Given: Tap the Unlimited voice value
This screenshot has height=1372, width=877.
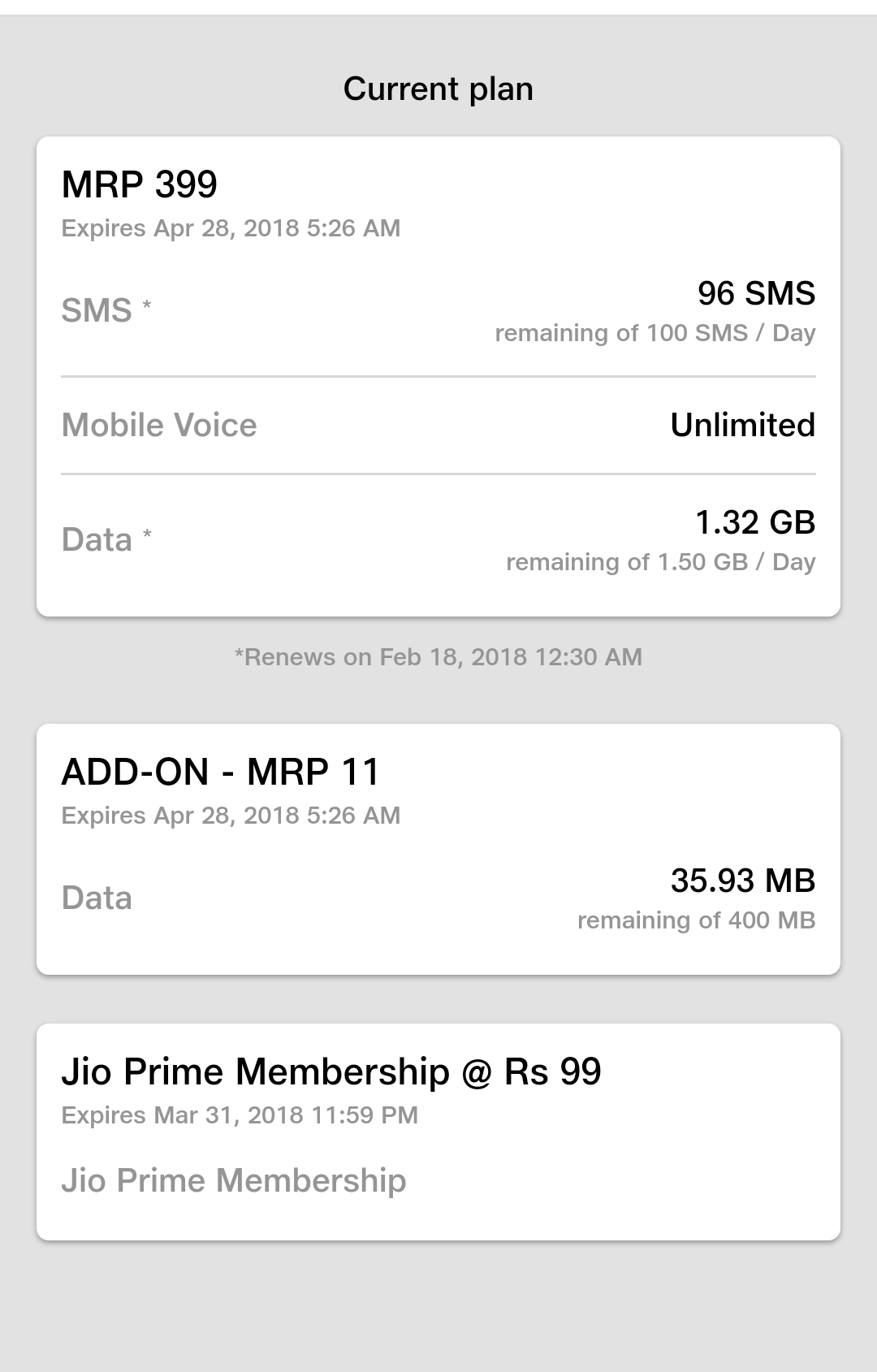Looking at the screenshot, I should tap(742, 425).
